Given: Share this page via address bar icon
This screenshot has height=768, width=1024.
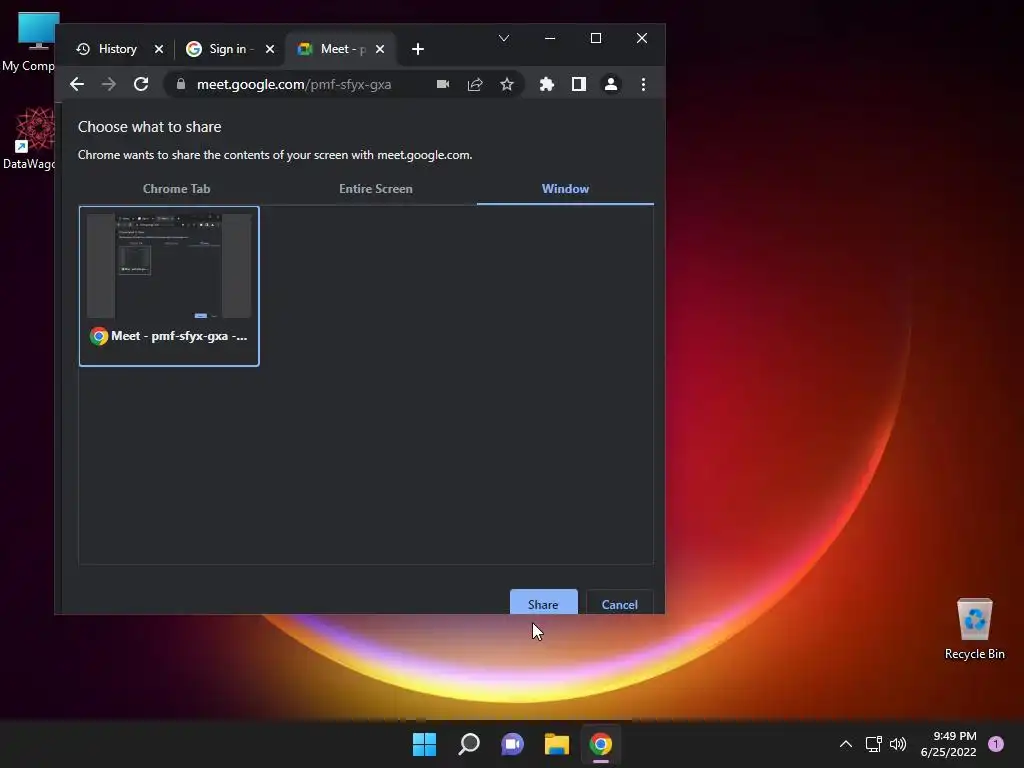Looking at the screenshot, I should coord(475,84).
